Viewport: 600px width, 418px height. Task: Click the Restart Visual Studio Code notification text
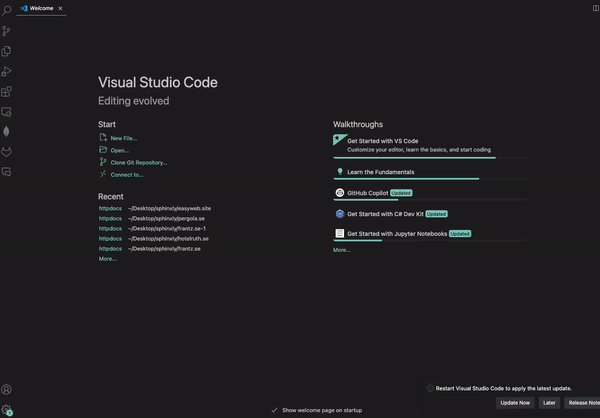pyautogui.click(x=504, y=389)
